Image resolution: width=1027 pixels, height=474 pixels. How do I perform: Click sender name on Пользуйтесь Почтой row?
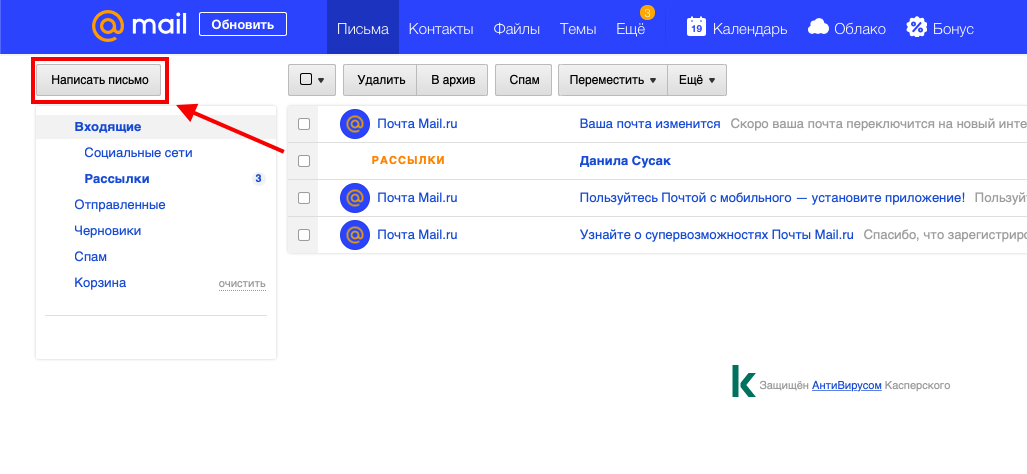point(417,198)
